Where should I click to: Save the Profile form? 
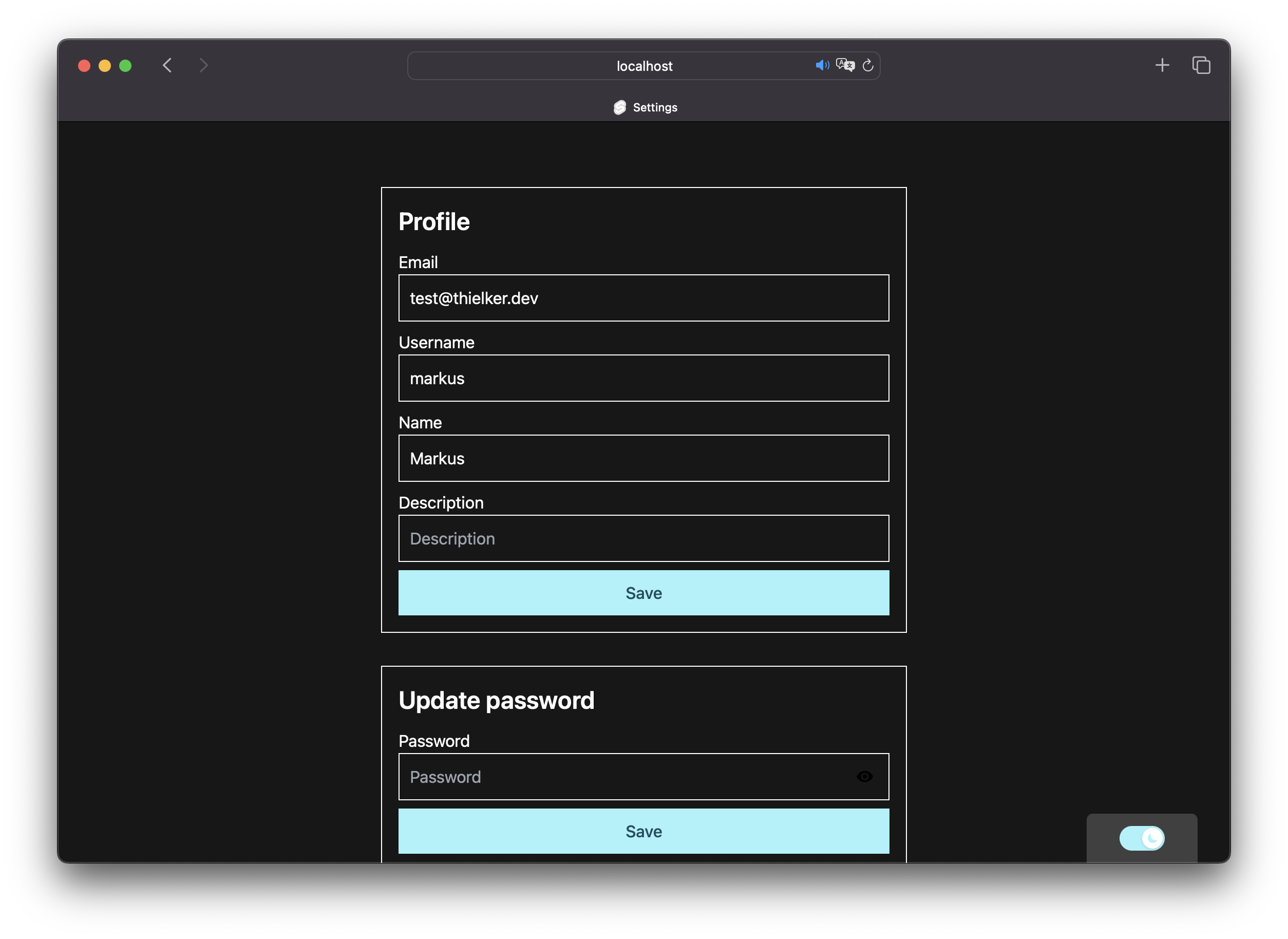643,593
